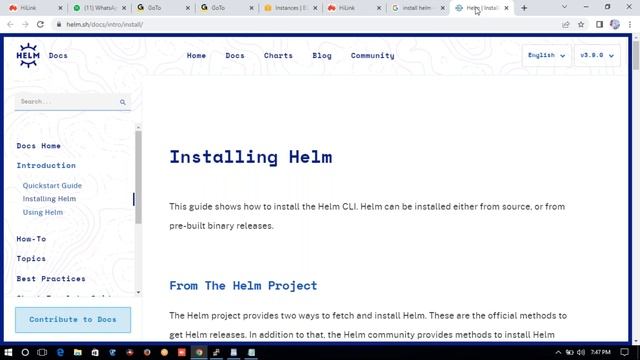Launch Microsoft Edge from the taskbar
The width and height of the screenshot is (640, 360).
[x=60, y=352]
